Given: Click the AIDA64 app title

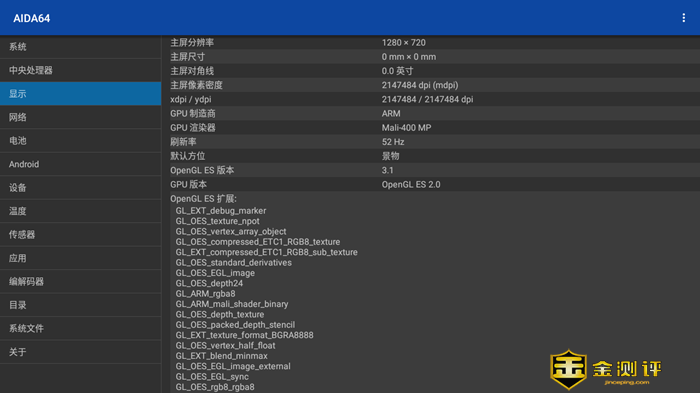Looking at the screenshot, I should pos(32,18).
